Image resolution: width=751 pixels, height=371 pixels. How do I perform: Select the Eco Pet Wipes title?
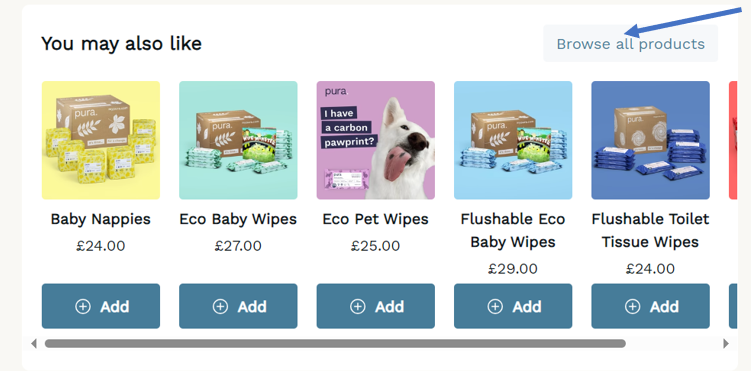pyautogui.click(x=376, y=219)
